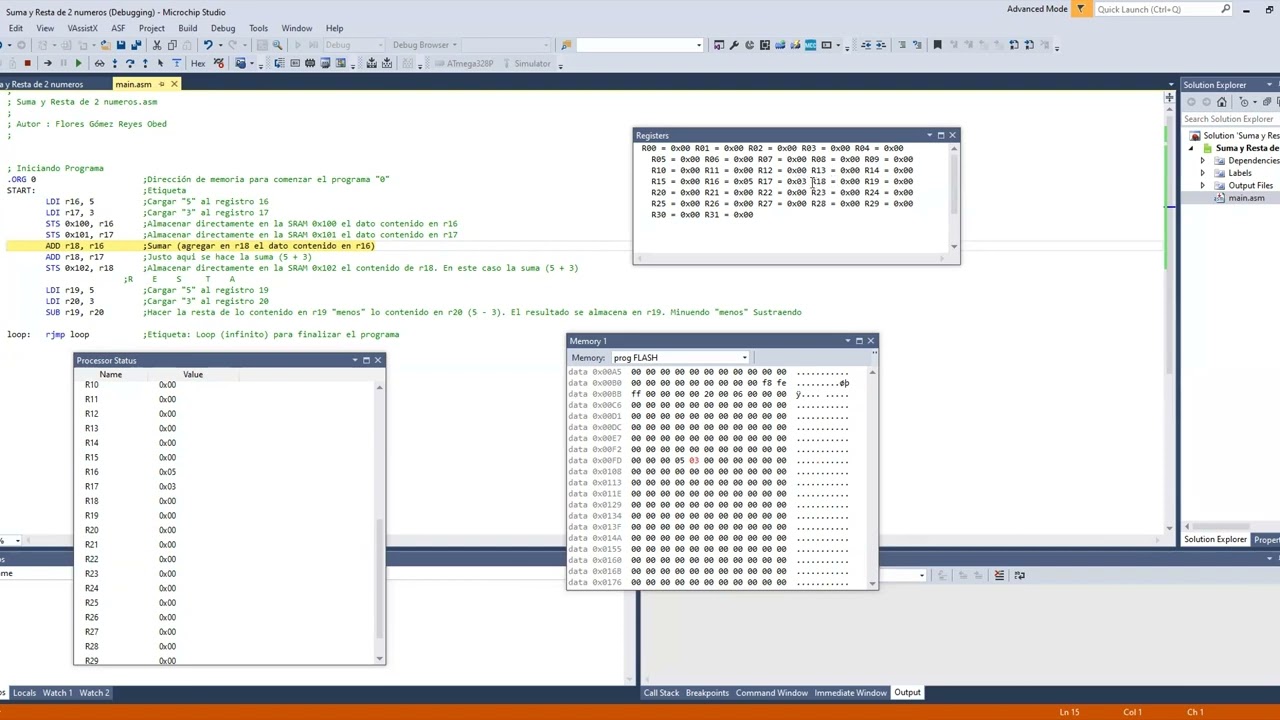Click the Undo arrow icon
1280x720 pixels.
tap(208, 45)
